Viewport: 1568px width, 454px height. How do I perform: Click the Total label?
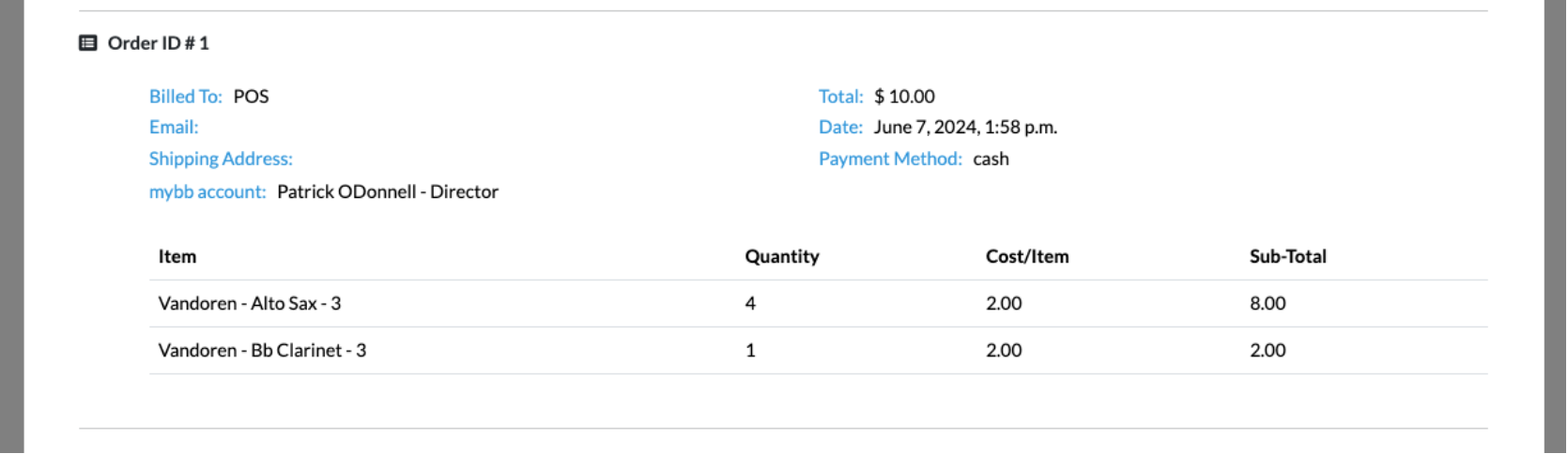840,97
